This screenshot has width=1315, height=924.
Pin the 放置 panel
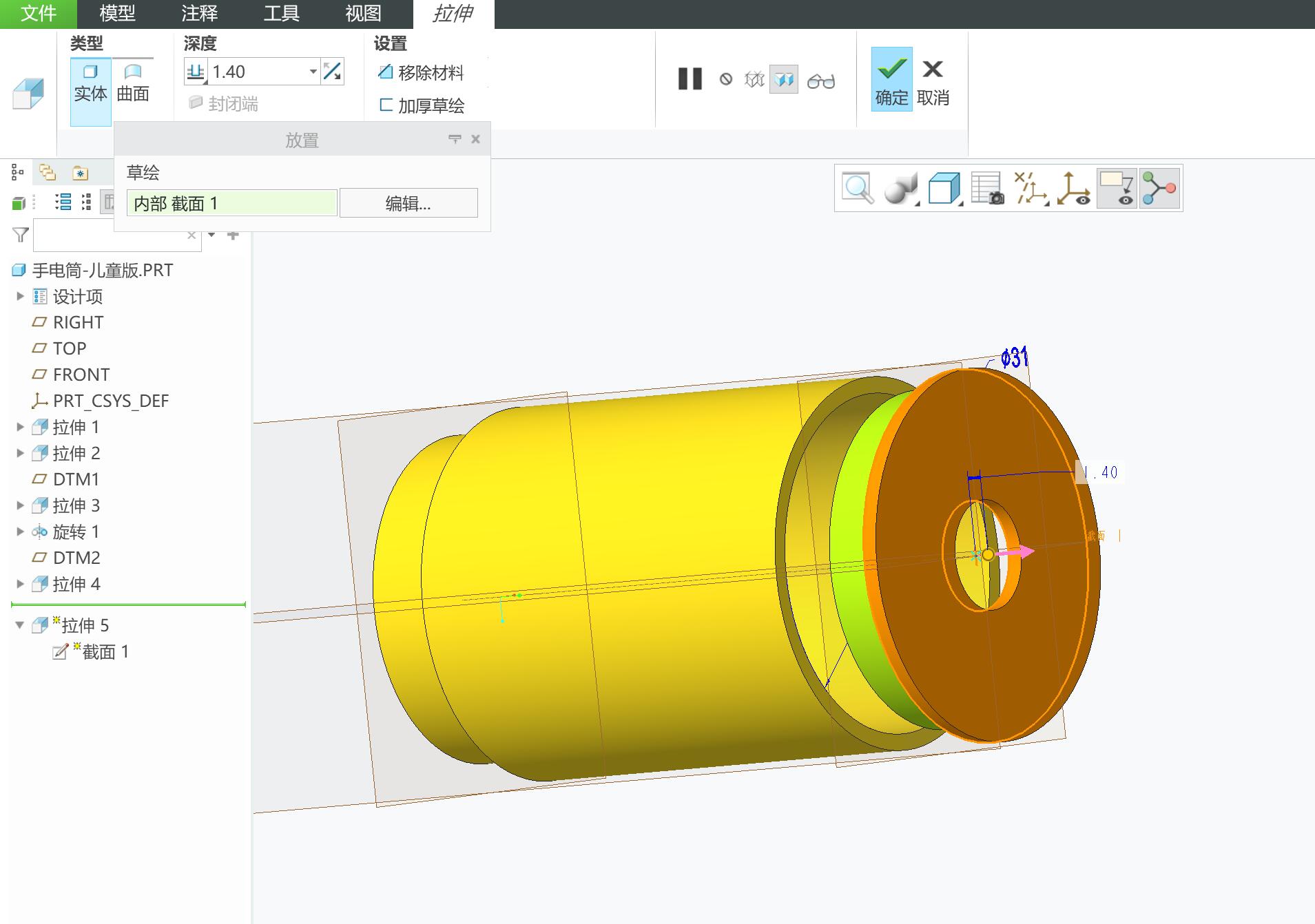point(455,139)
